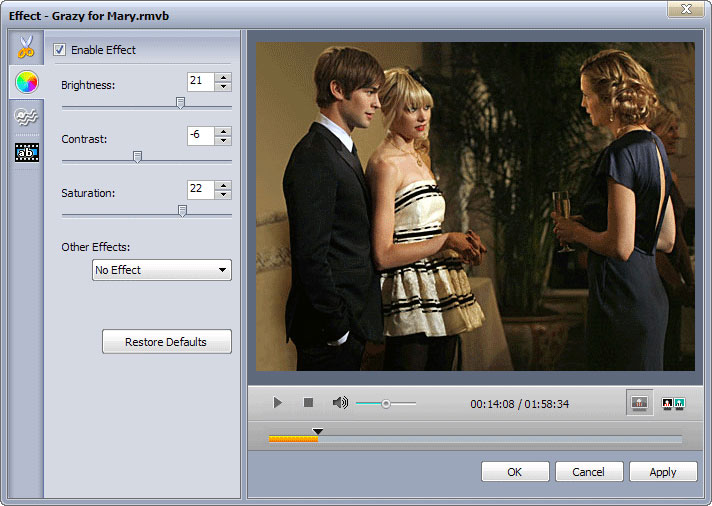This screenshot has width=712, height=506.
Task: Select the color wheel Effect tab
Action: 26,81
